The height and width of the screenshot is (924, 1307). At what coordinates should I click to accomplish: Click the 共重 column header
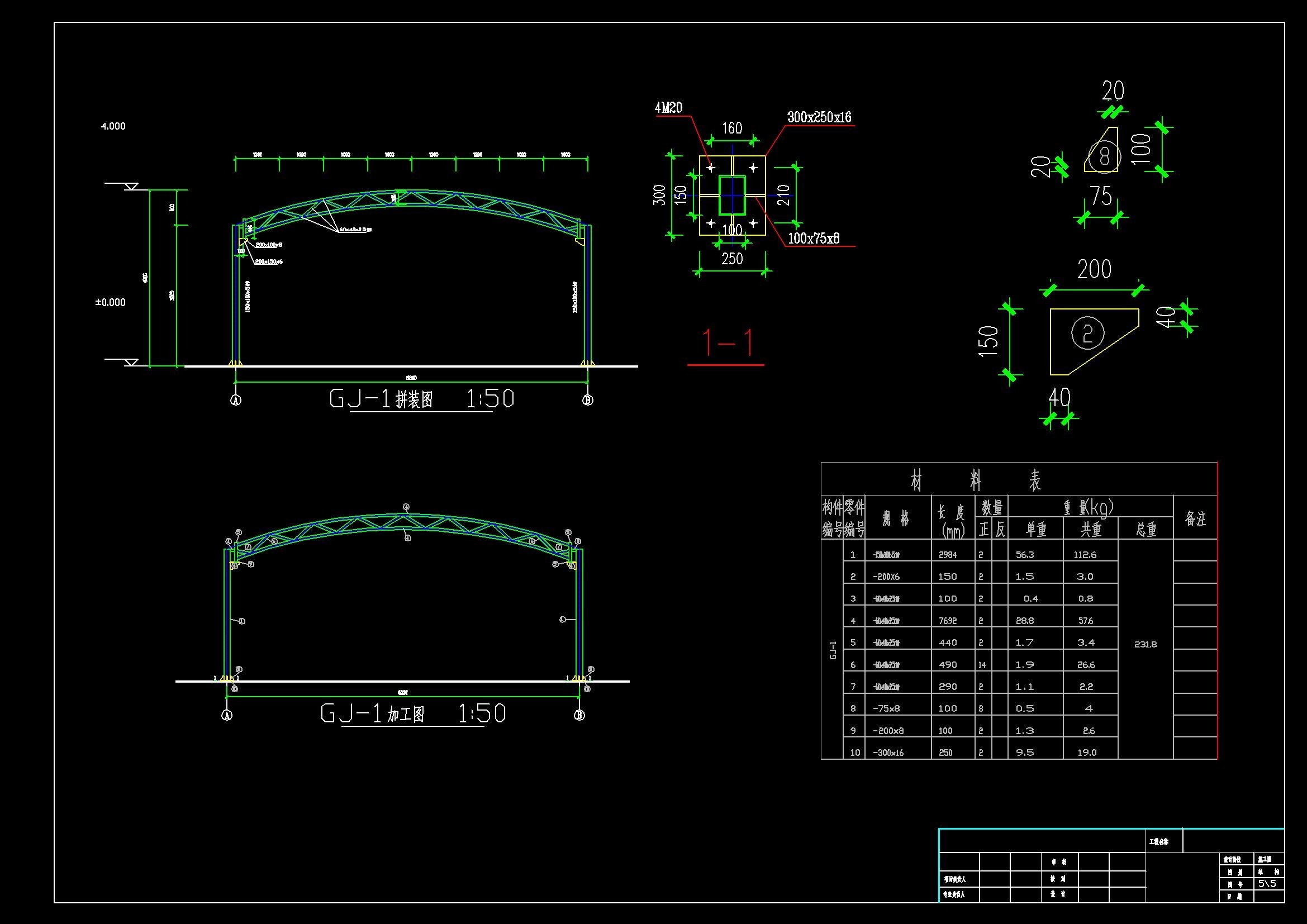1091,530
